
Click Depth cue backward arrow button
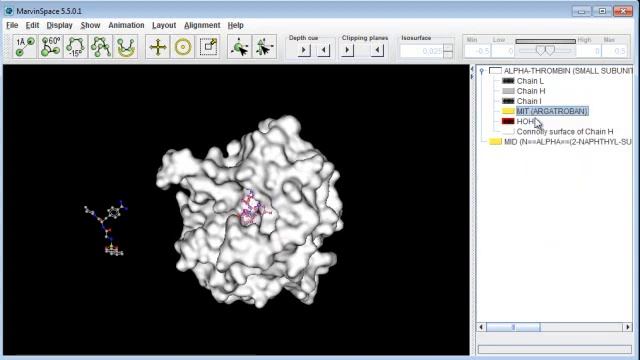click(324, 50)
